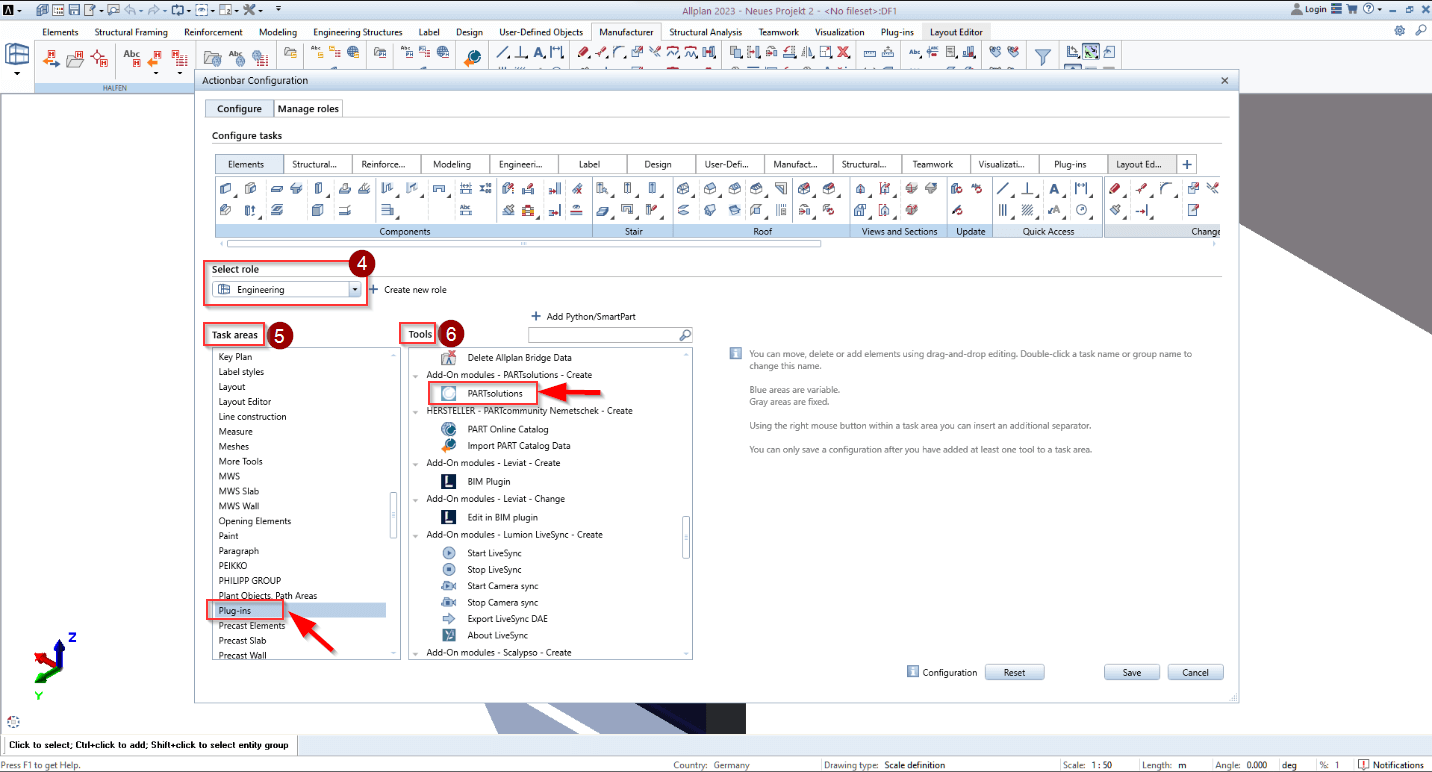Switch to the Manage roles tab

point(308,108)
